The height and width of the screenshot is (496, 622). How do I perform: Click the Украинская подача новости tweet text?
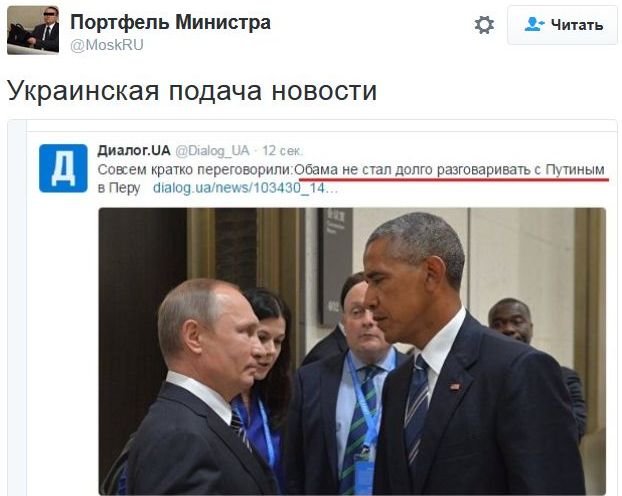tap(192, 90)
